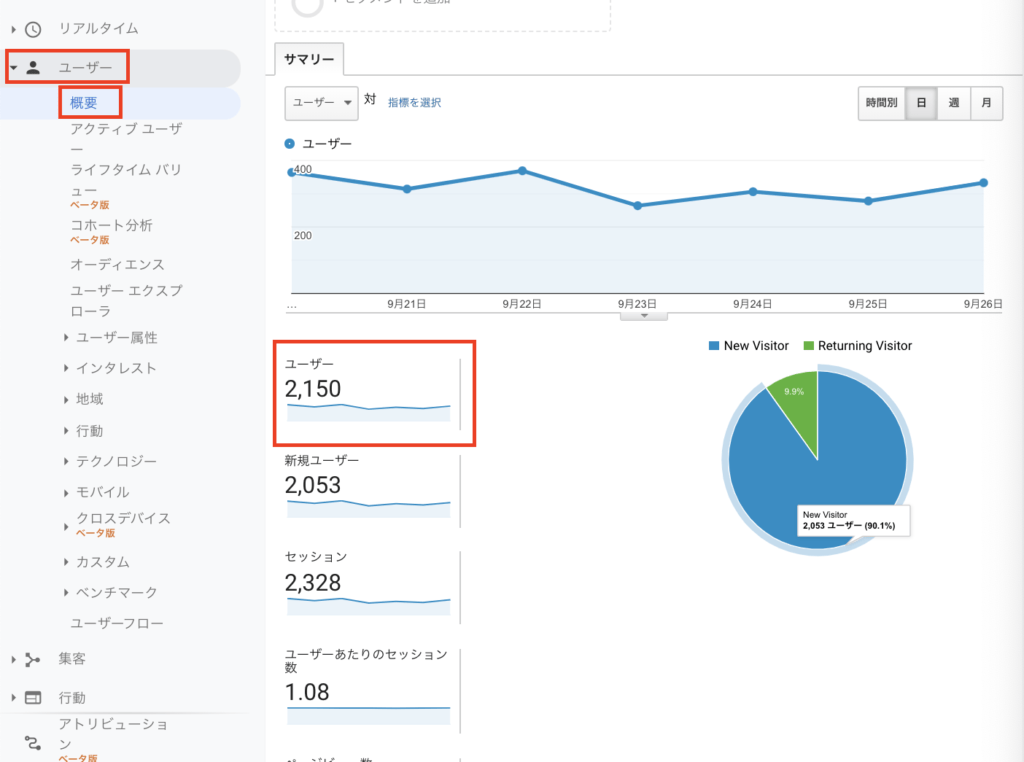Collapse the ユーザー section arrow

point(13,67)
